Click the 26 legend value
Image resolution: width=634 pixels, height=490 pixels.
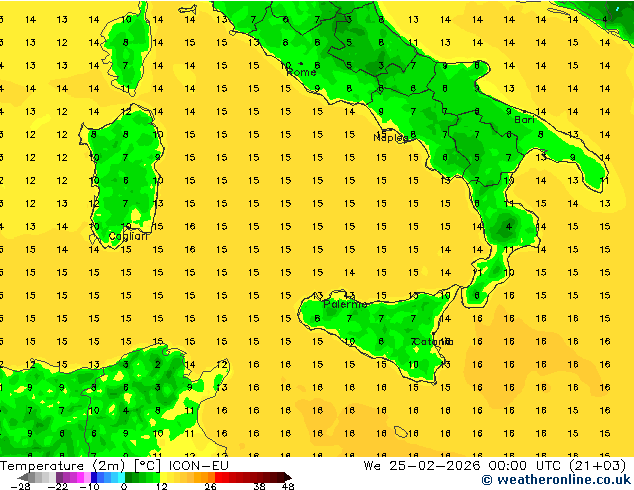210,486
